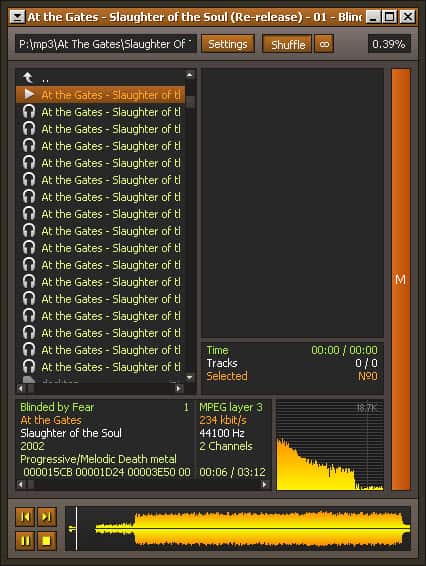Click the spectrum analyzer display
This screenshot has height=566, width=426.
[x=330, y=445]
